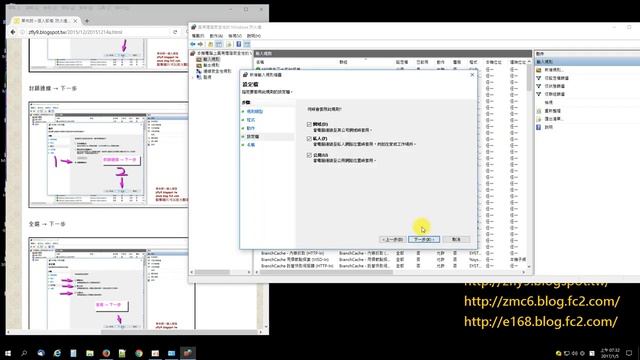Click volume icon in system tray

pos(575,353)
